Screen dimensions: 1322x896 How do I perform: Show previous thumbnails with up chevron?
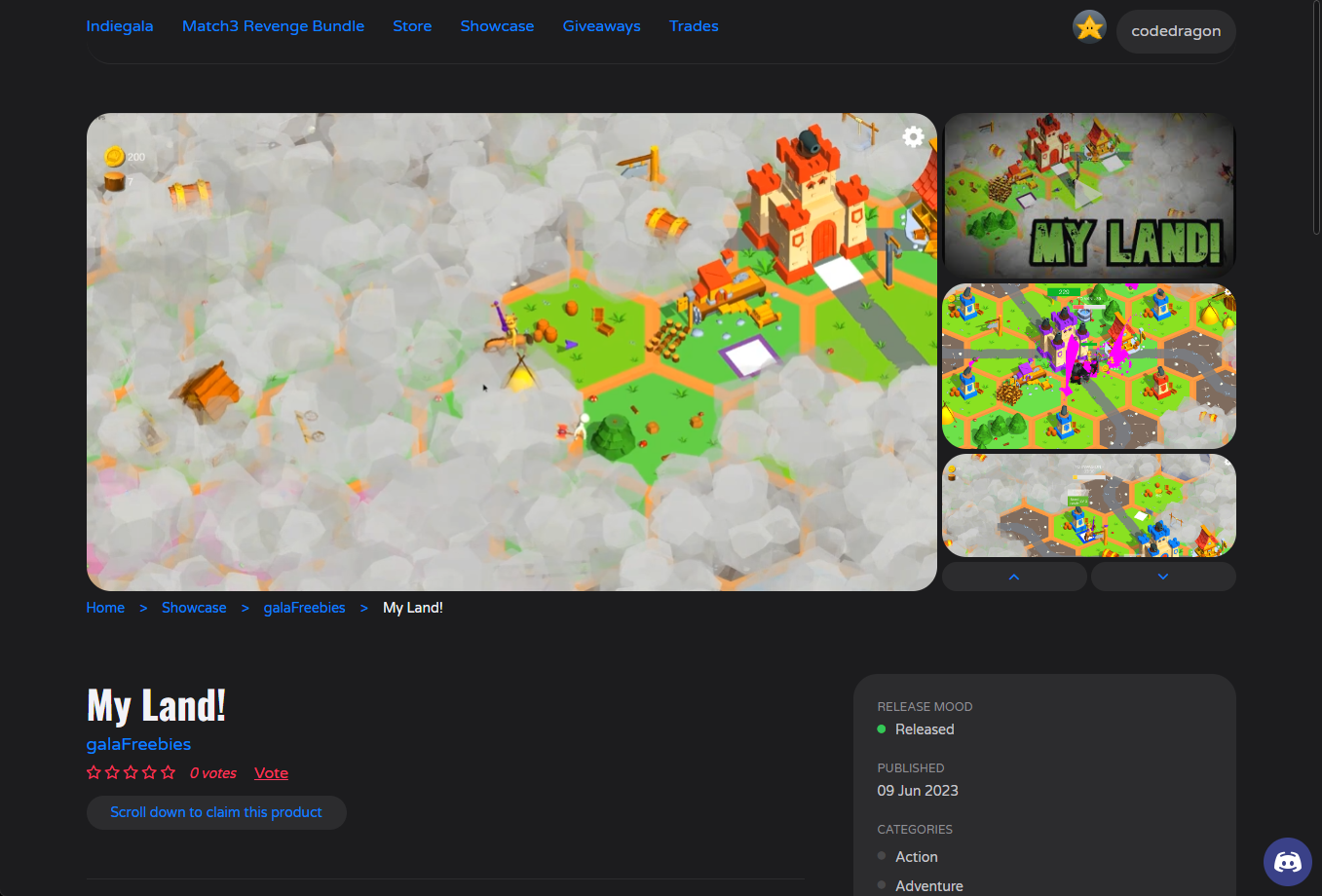click(x=1014, y=577)
